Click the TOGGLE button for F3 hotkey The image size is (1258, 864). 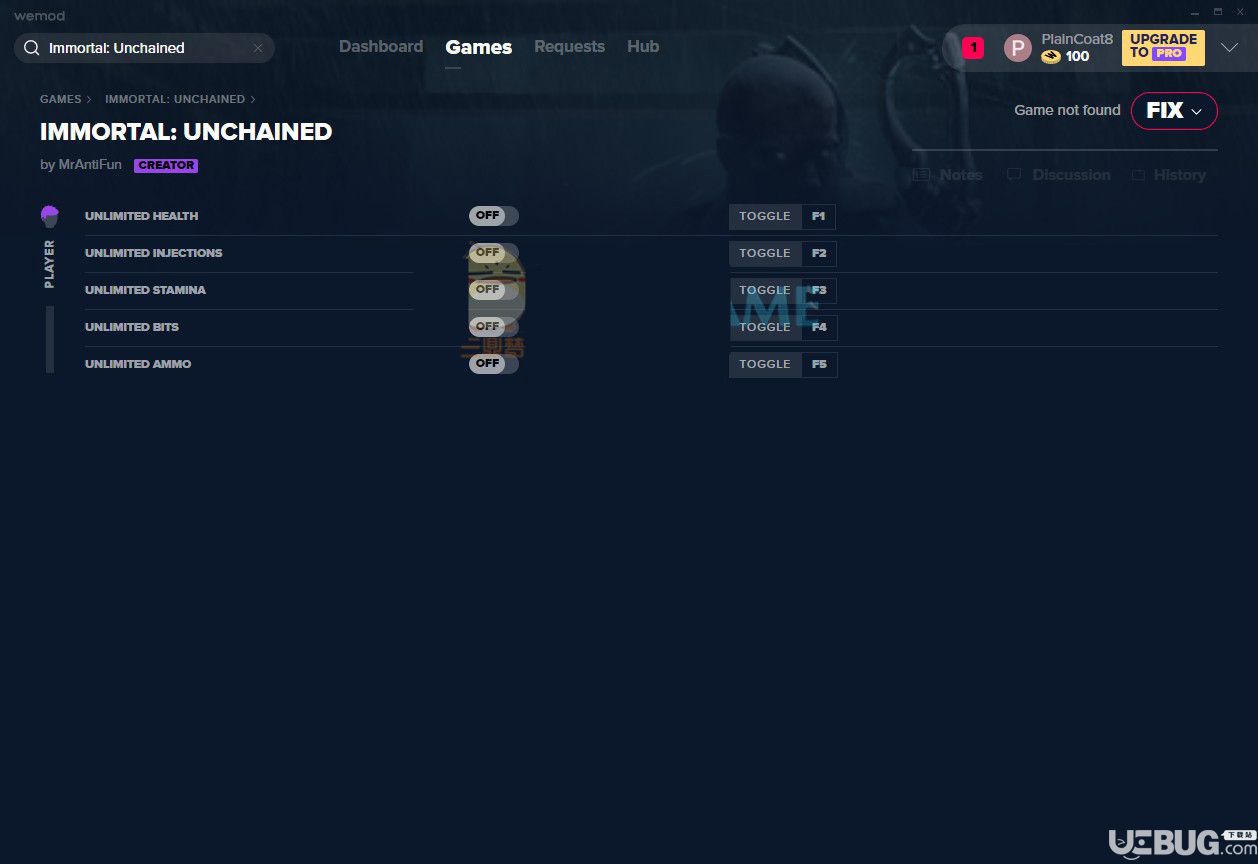tap(765, 290)
